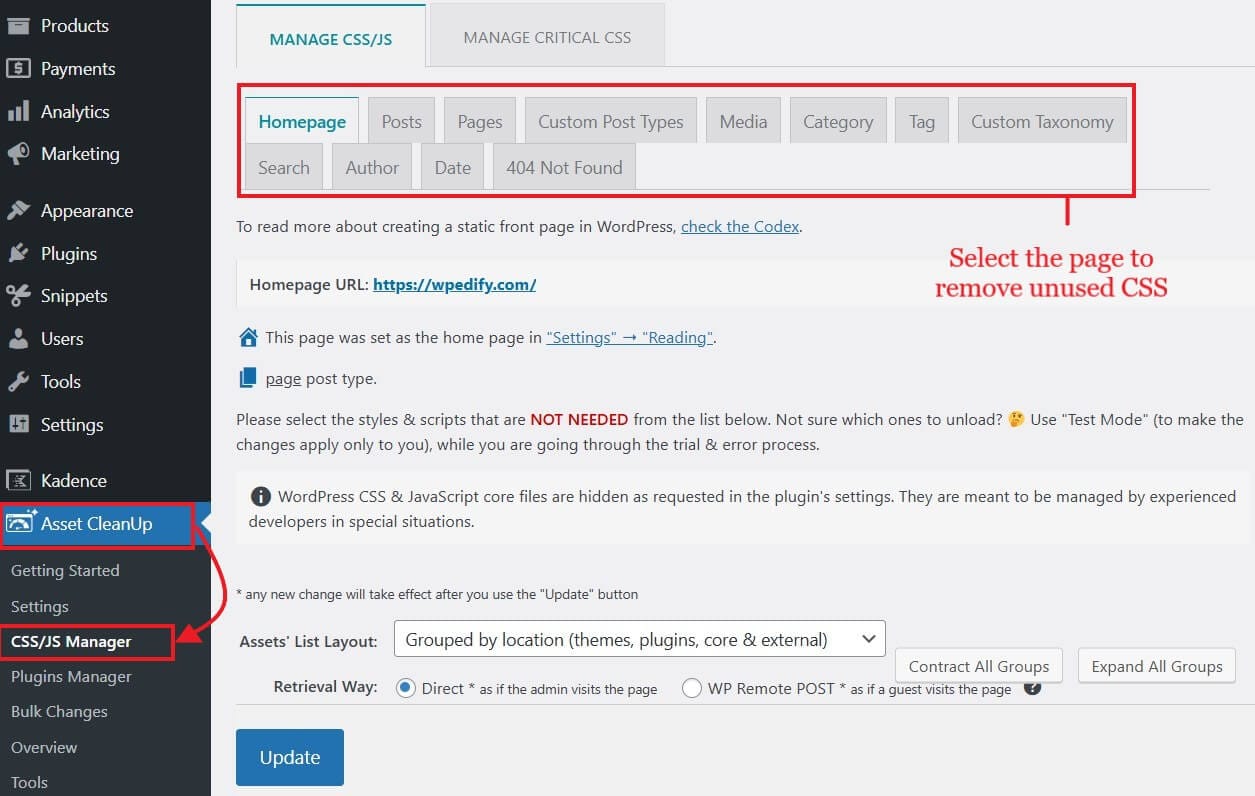Click the Users person icon
1255x796 pixels.
[18, 338]
